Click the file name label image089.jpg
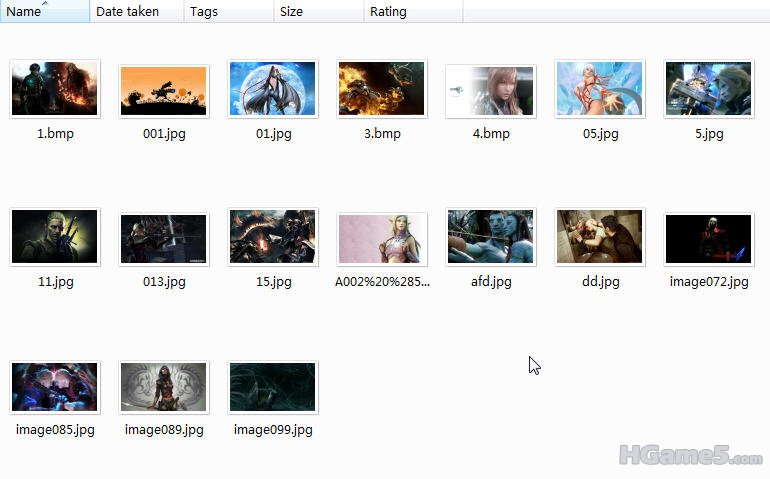The image size is (770, 479). (164, 430)
